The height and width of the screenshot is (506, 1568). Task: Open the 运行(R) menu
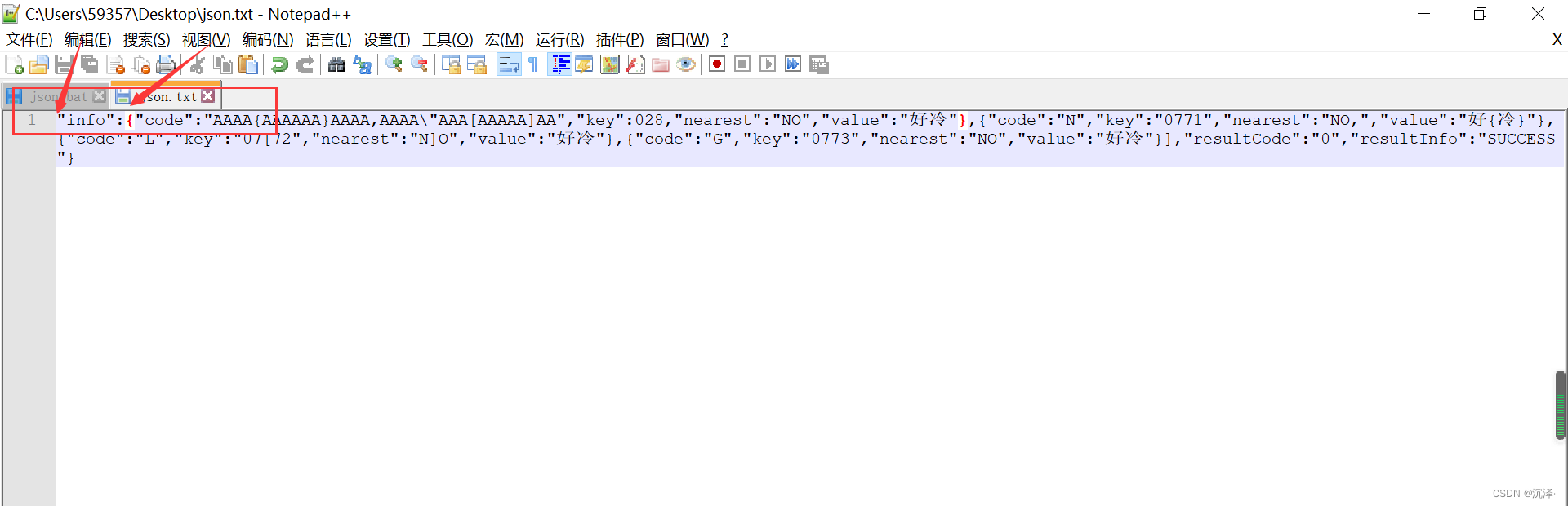pyautogui.click(x=560, y=39)
